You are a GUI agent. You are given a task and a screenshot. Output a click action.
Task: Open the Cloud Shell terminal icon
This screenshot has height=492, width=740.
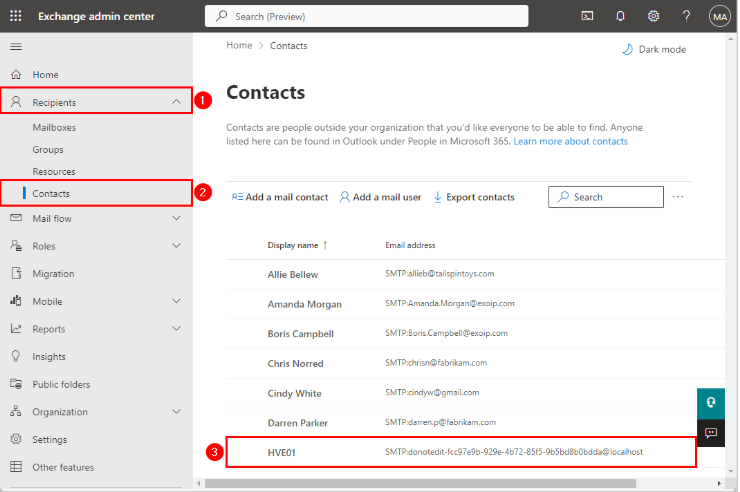point(587,16)
